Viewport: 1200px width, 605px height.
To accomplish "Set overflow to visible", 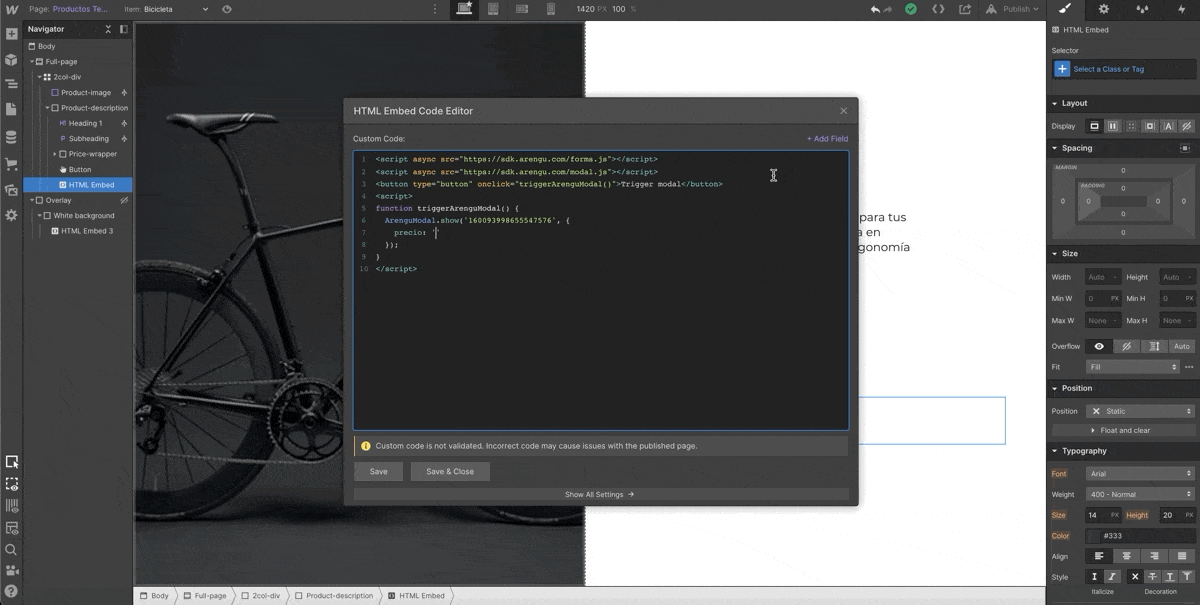I will click(x=1099, y=346).
